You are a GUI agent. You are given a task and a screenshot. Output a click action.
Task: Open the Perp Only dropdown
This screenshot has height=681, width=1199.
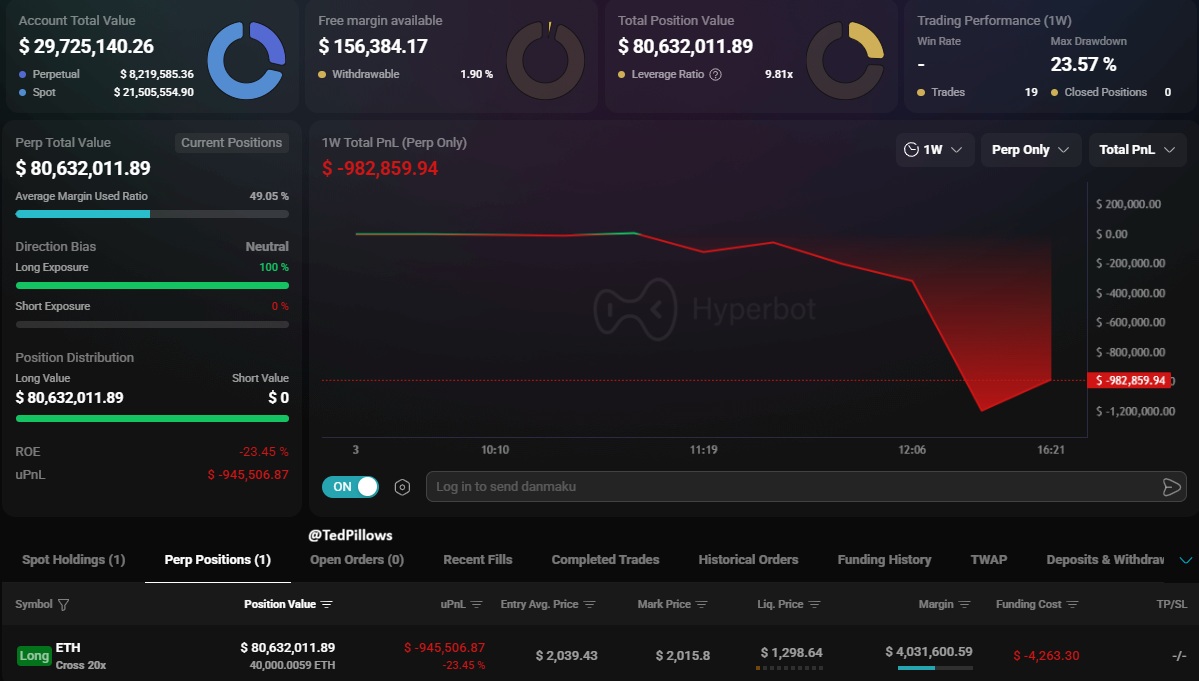coord(1031,150)
